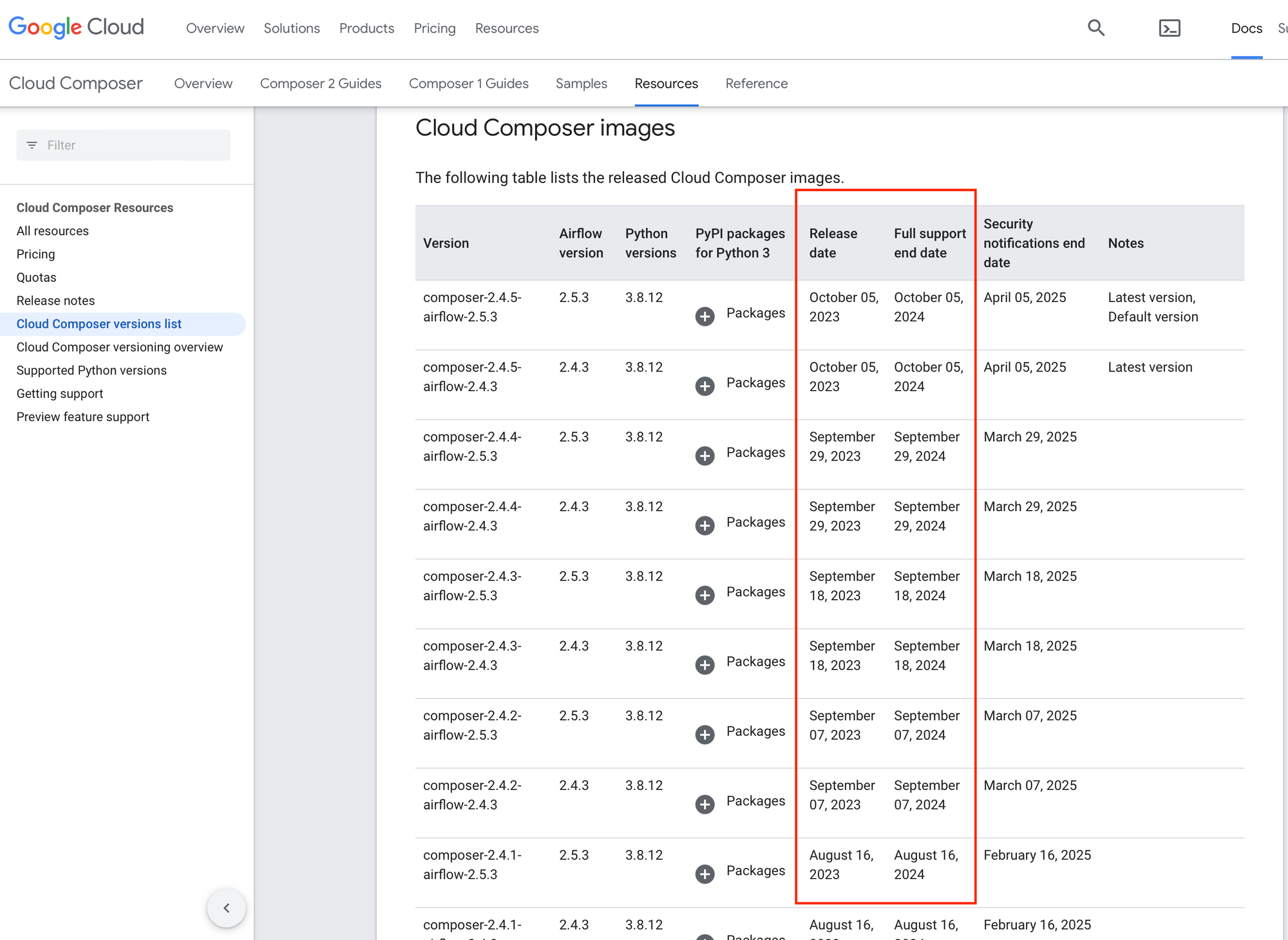
Task: Expand Packages for composer-2.4.3-airflow-2.4.3
Action: click(705, 664)
